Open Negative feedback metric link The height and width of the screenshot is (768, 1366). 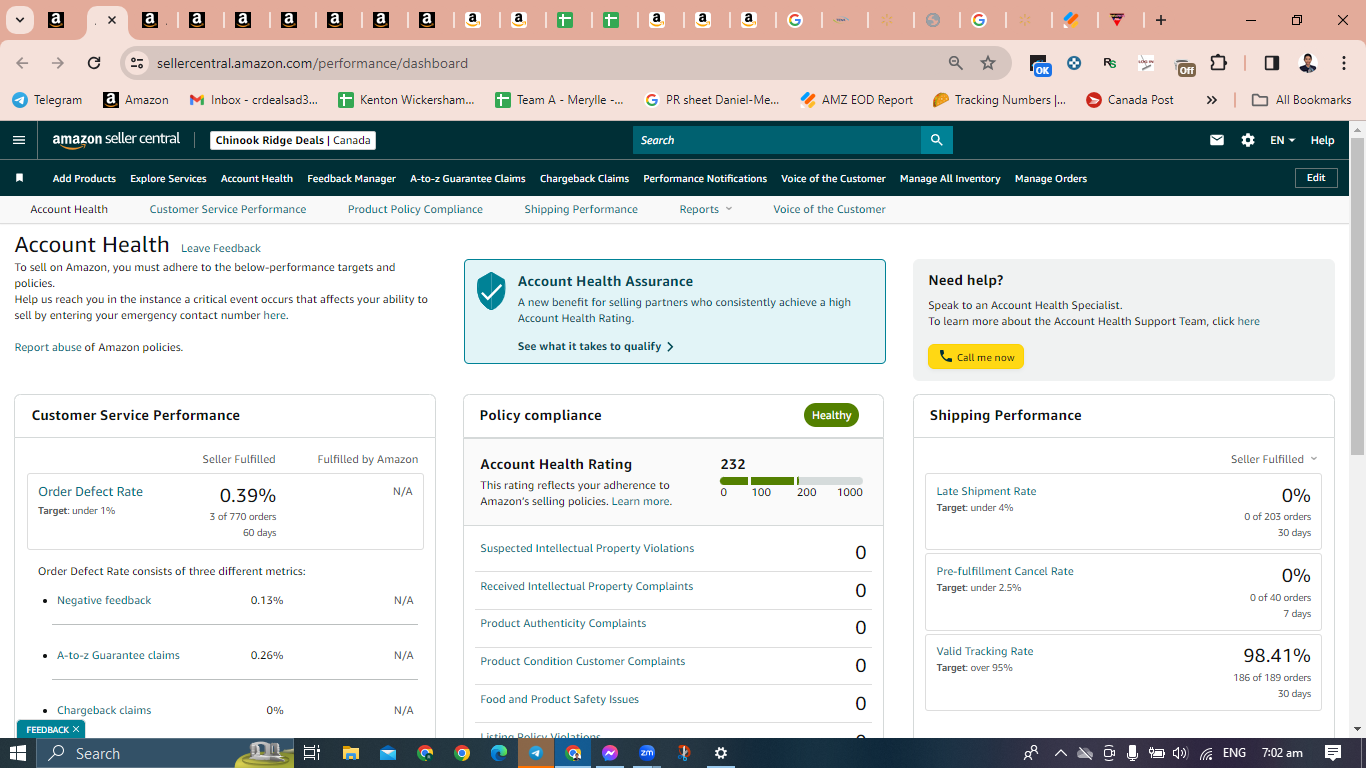104,600
